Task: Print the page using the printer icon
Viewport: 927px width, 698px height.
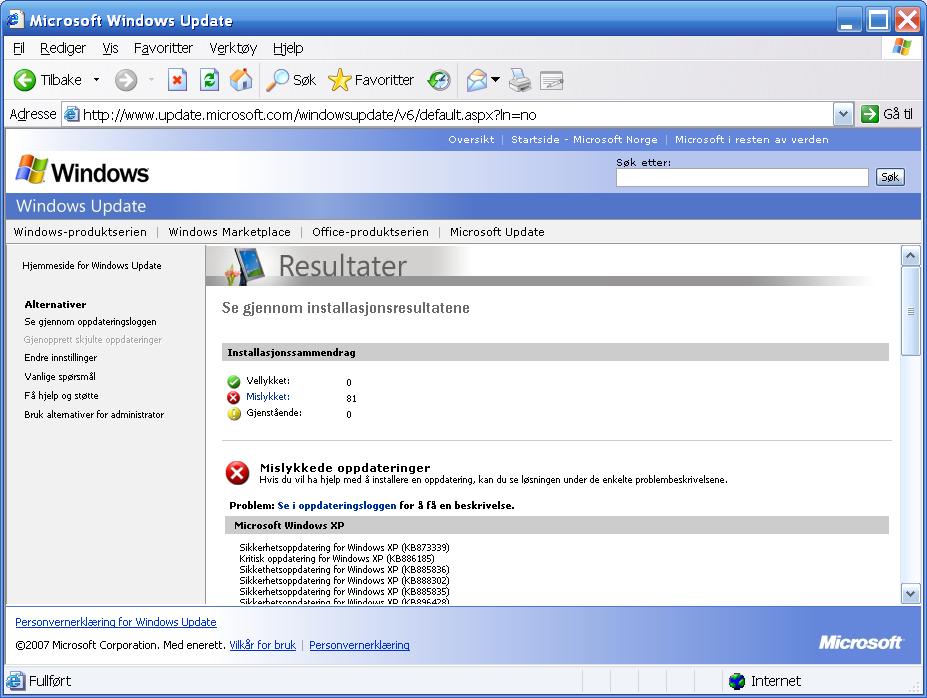Action: [x=520, y=80]
